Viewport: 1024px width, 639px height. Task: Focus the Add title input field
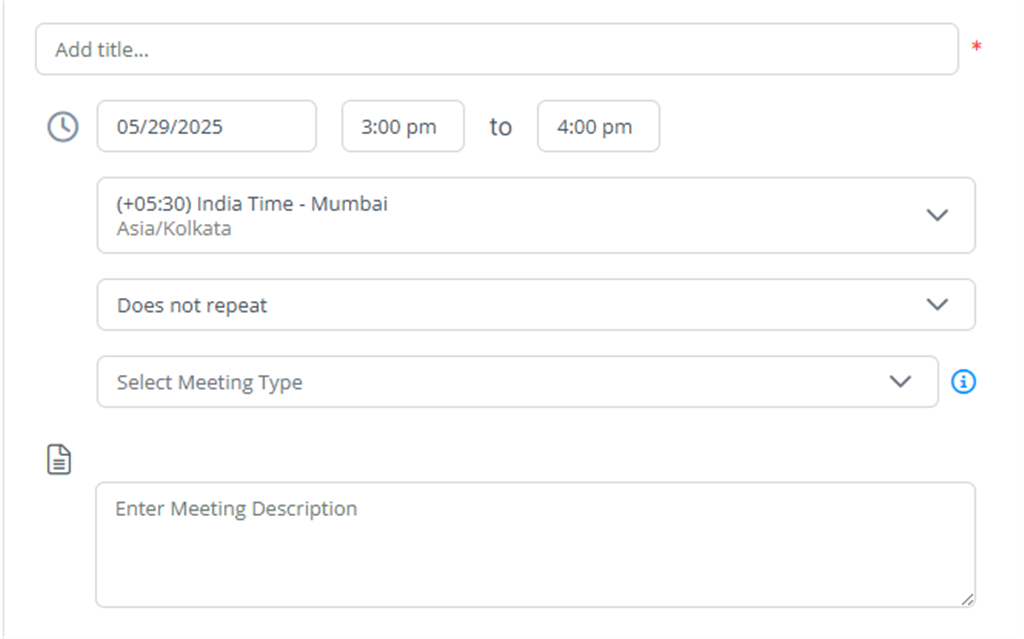coord(497,49)
